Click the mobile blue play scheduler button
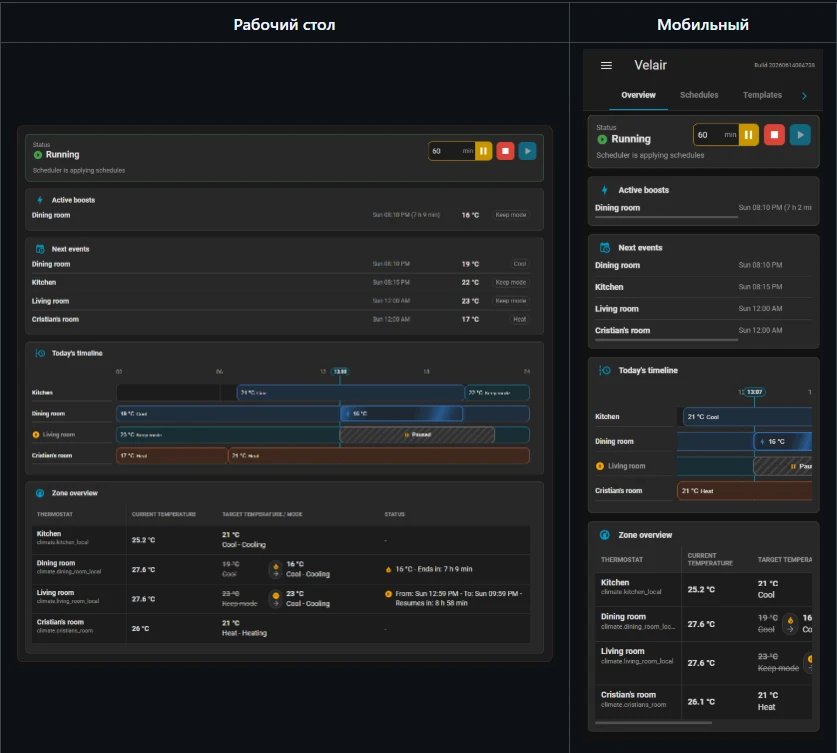 [800, 135]
